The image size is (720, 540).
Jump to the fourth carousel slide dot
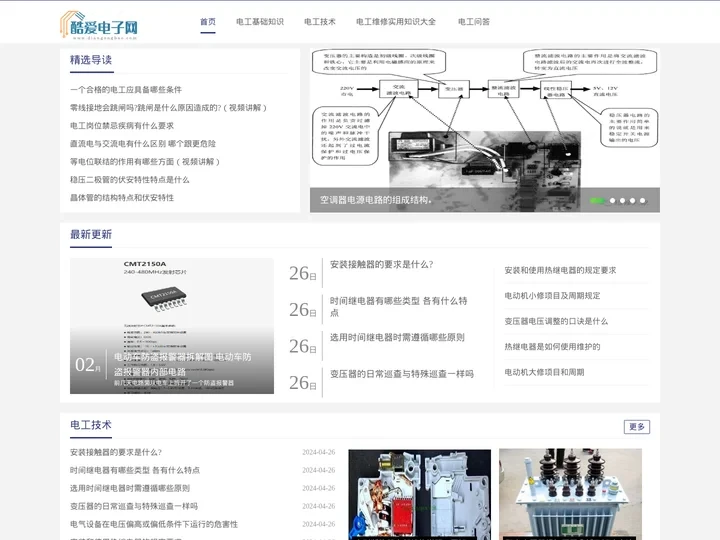click(x=633, y=201)
